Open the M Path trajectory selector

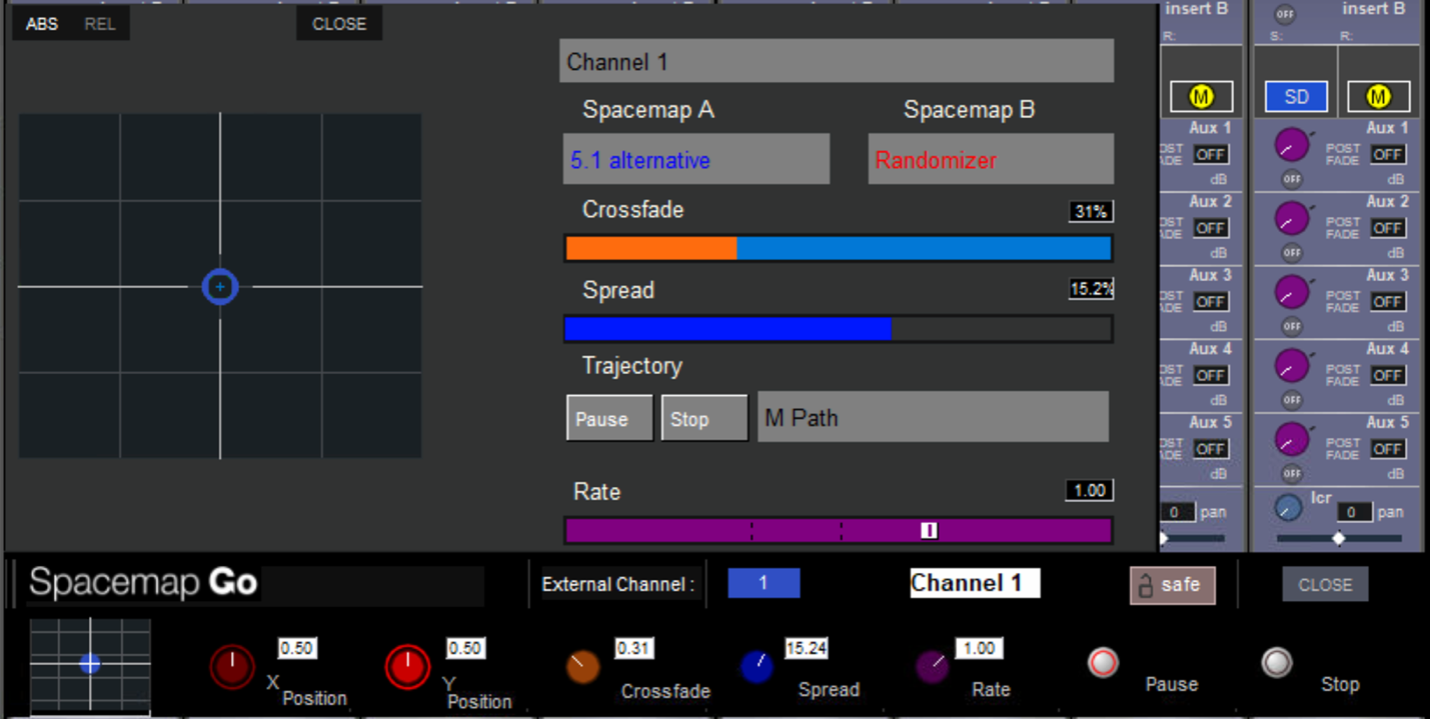(933, 417)
